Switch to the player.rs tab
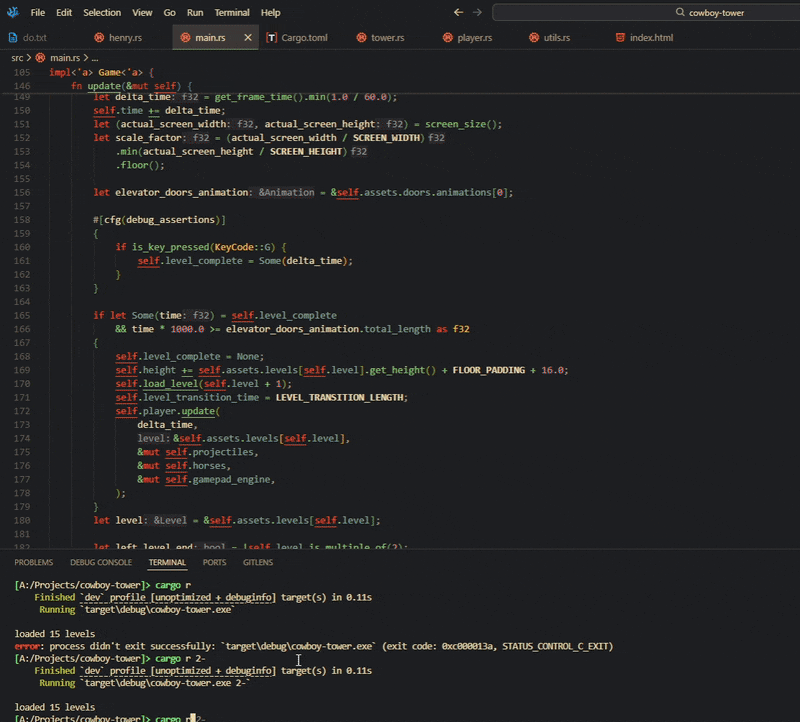 [474, 37]
